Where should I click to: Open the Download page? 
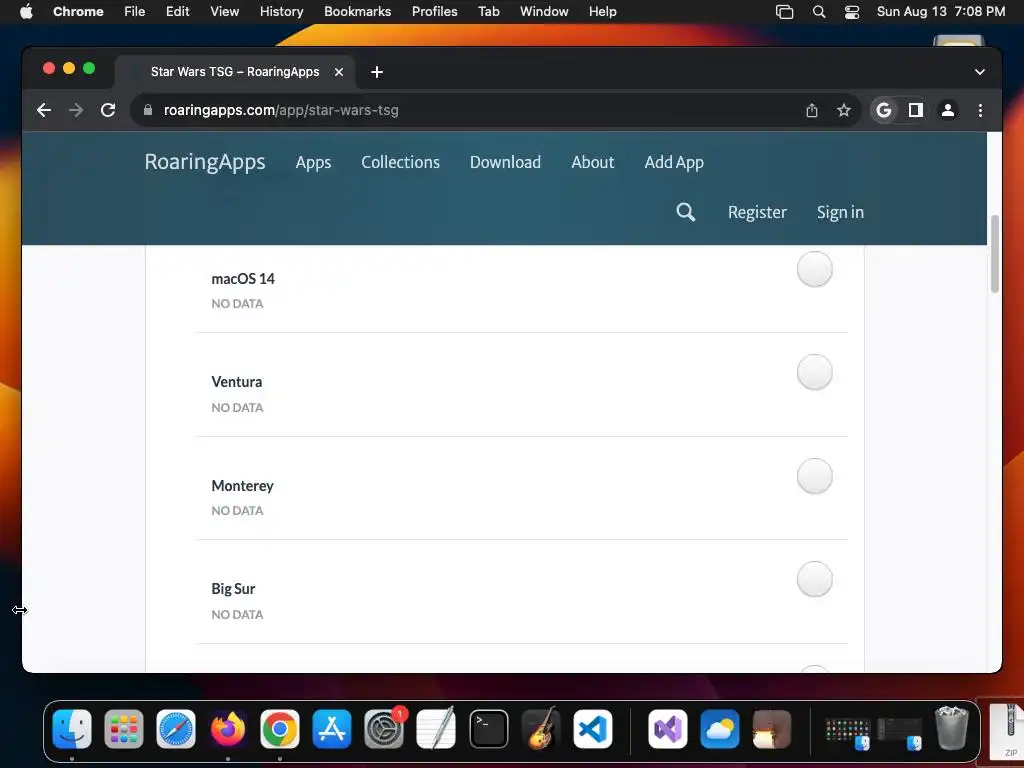tap(505, 162)
